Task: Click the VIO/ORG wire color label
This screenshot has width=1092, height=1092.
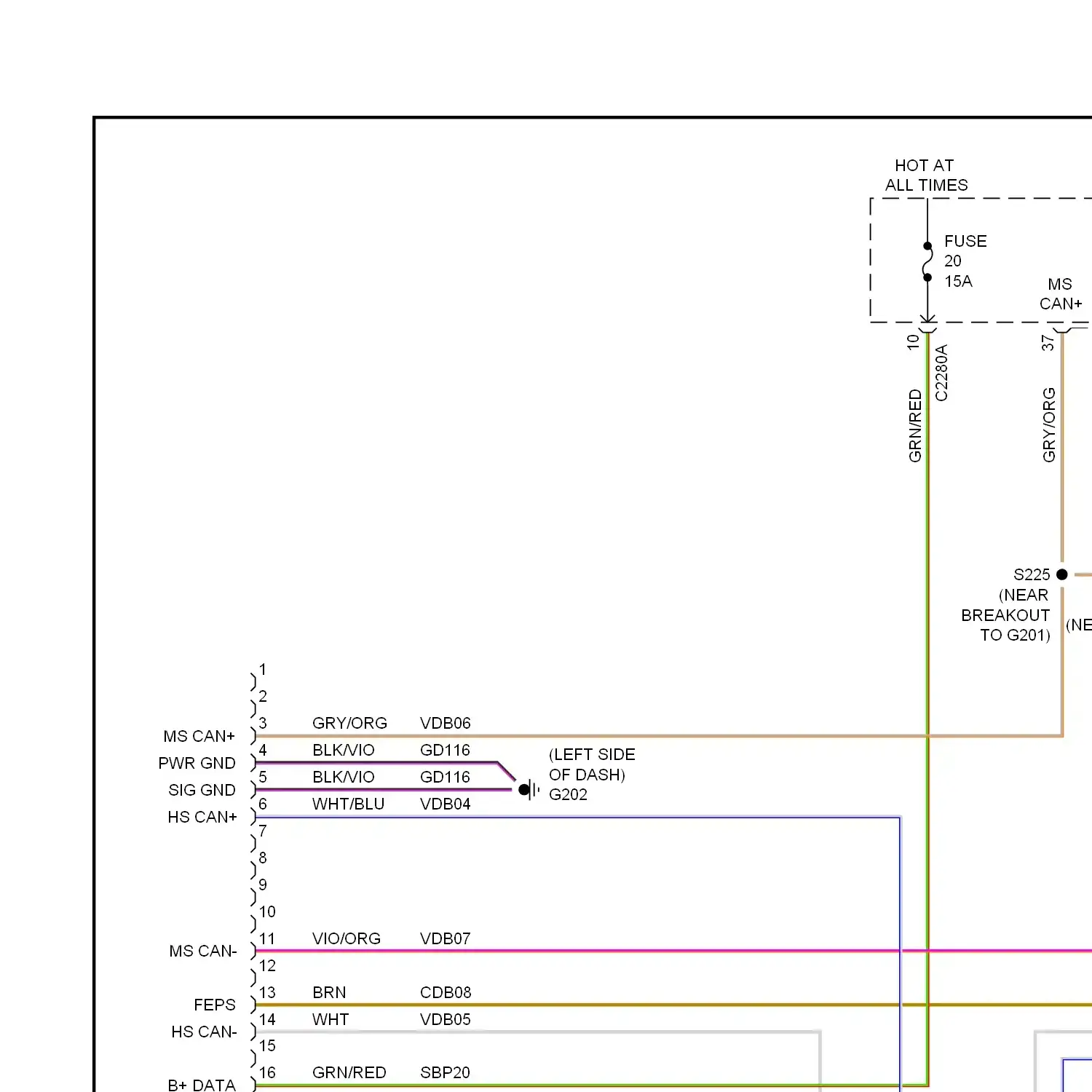Action: click(347, 938)
